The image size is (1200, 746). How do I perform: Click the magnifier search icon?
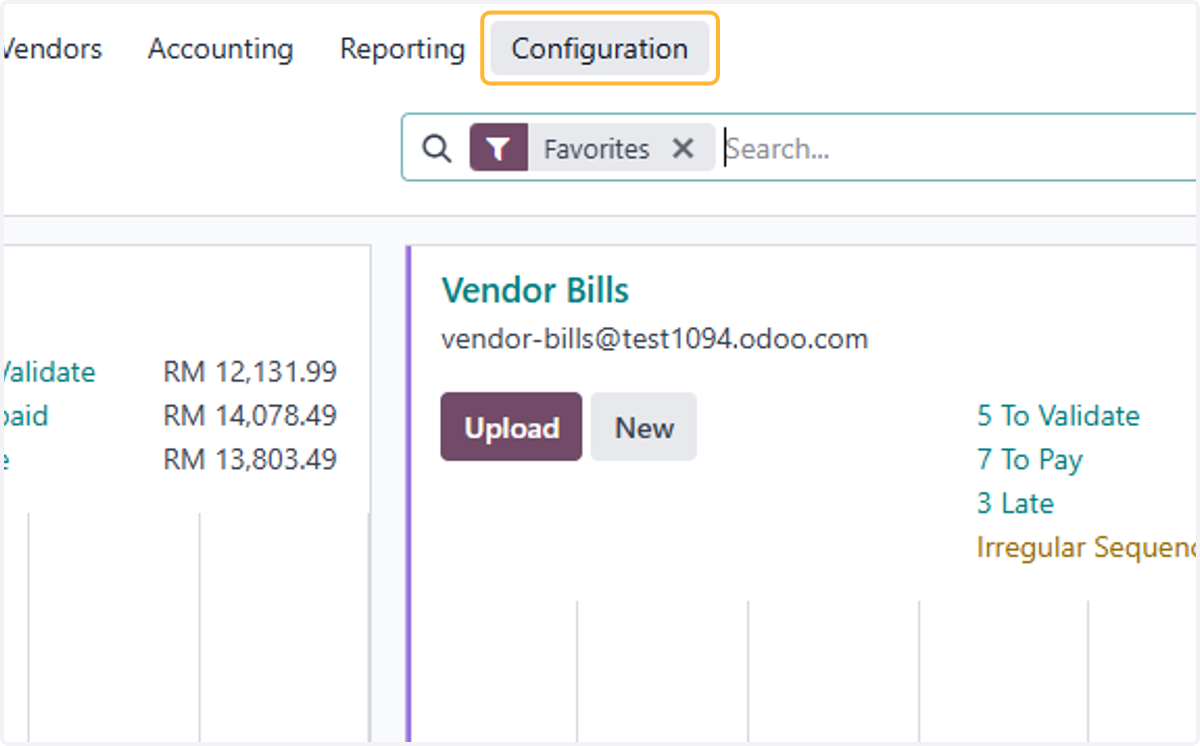tap(436, 148)
